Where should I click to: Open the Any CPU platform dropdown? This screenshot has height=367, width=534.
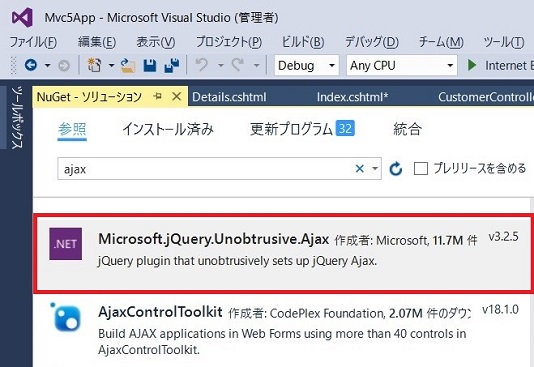click(x=402, y=65)
